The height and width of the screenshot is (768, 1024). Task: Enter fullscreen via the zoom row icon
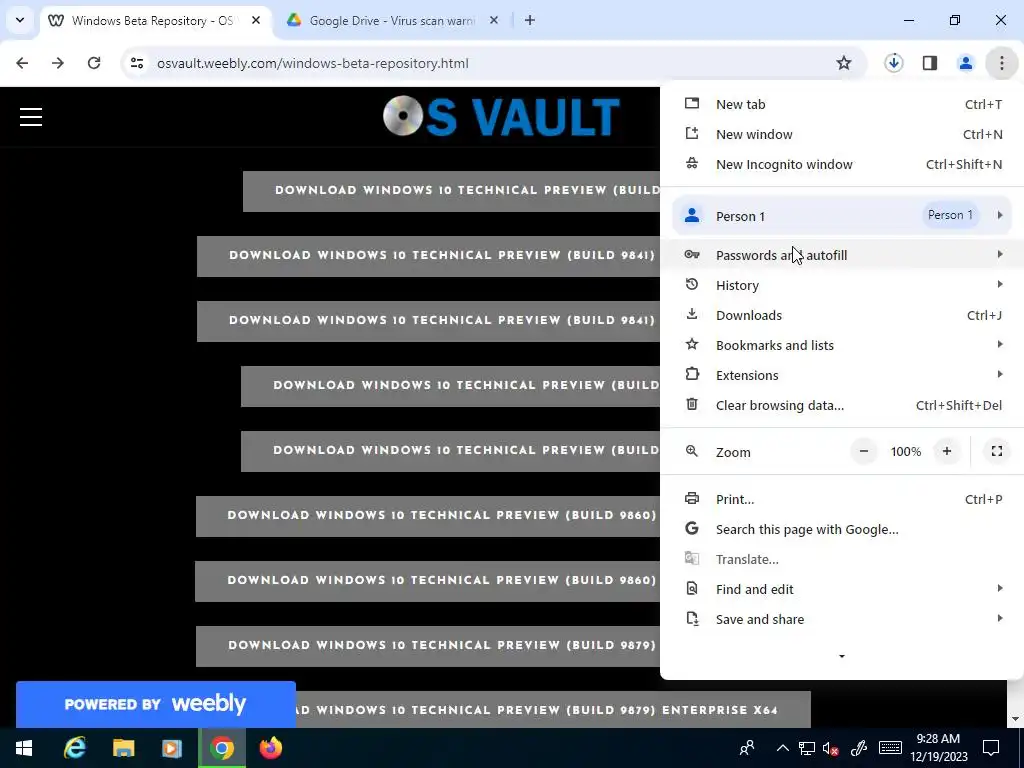997,451
